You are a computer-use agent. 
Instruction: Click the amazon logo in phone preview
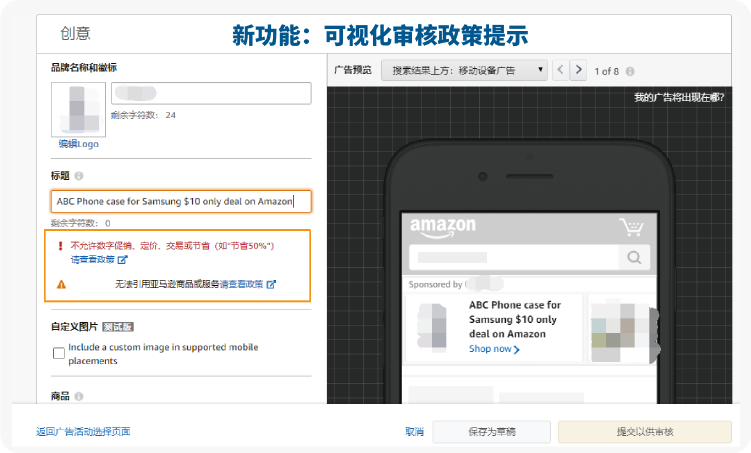point(443,227)
